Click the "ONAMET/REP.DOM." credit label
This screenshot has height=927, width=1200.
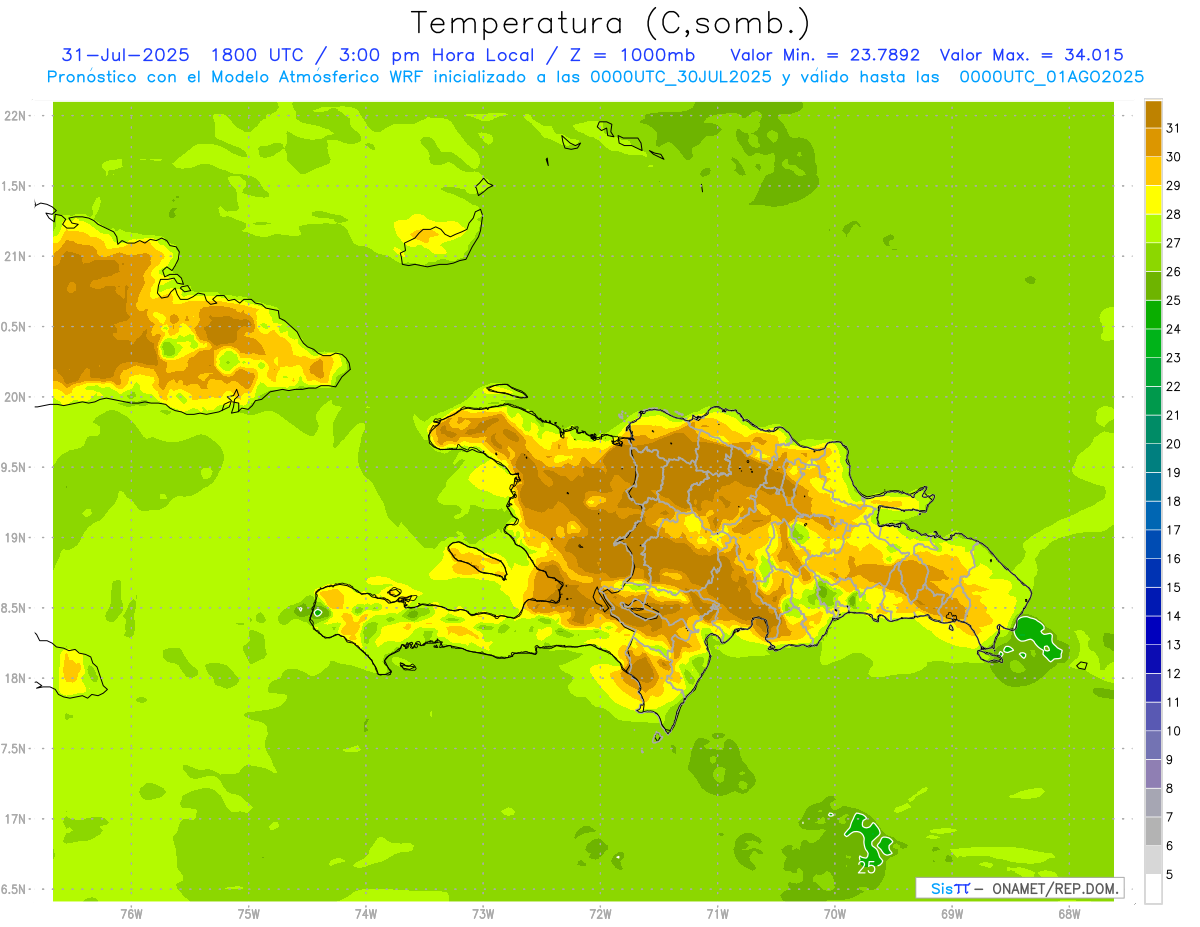click(1054, 888)
